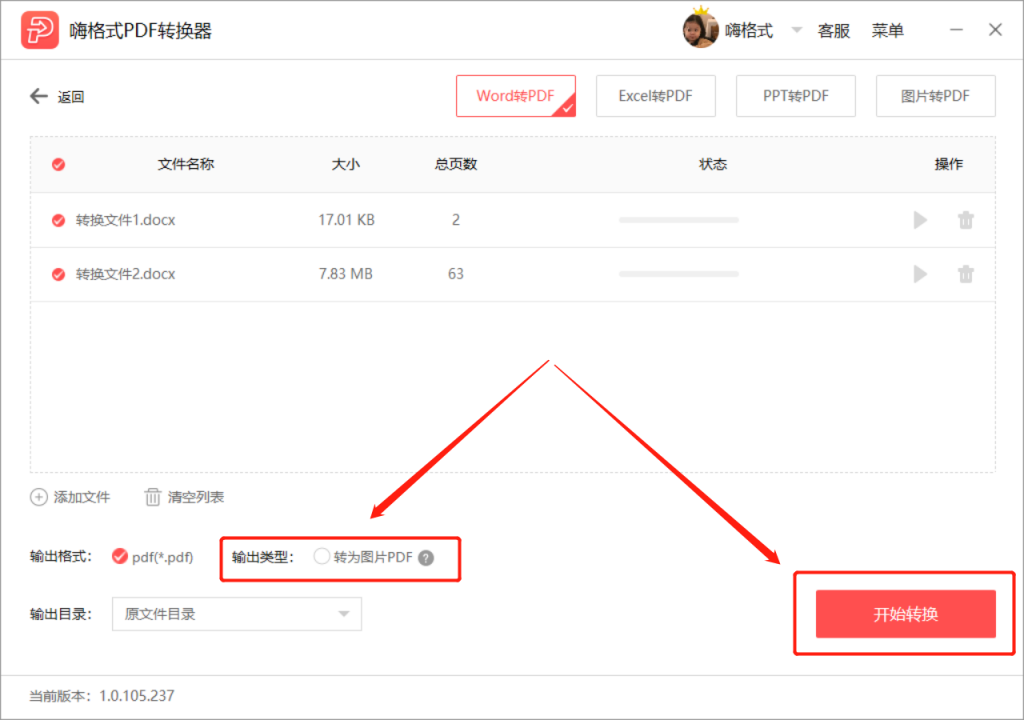Click the 添加文件 plus icon

pos(39,497)
